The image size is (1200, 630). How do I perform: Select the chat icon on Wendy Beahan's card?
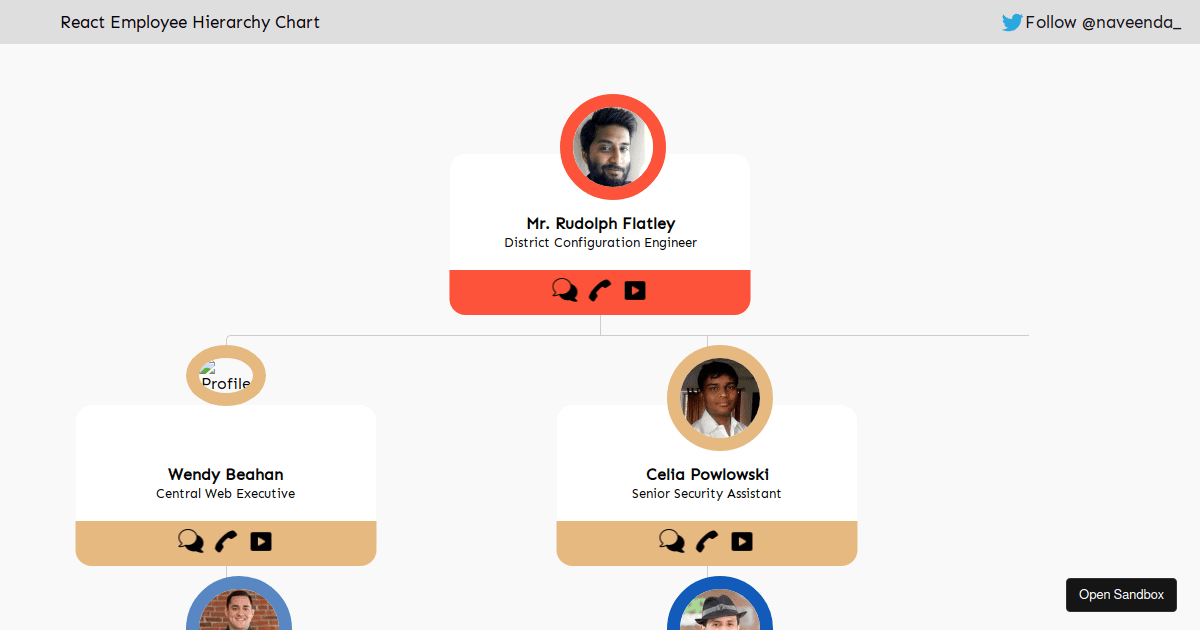click(x=191, y=541)
